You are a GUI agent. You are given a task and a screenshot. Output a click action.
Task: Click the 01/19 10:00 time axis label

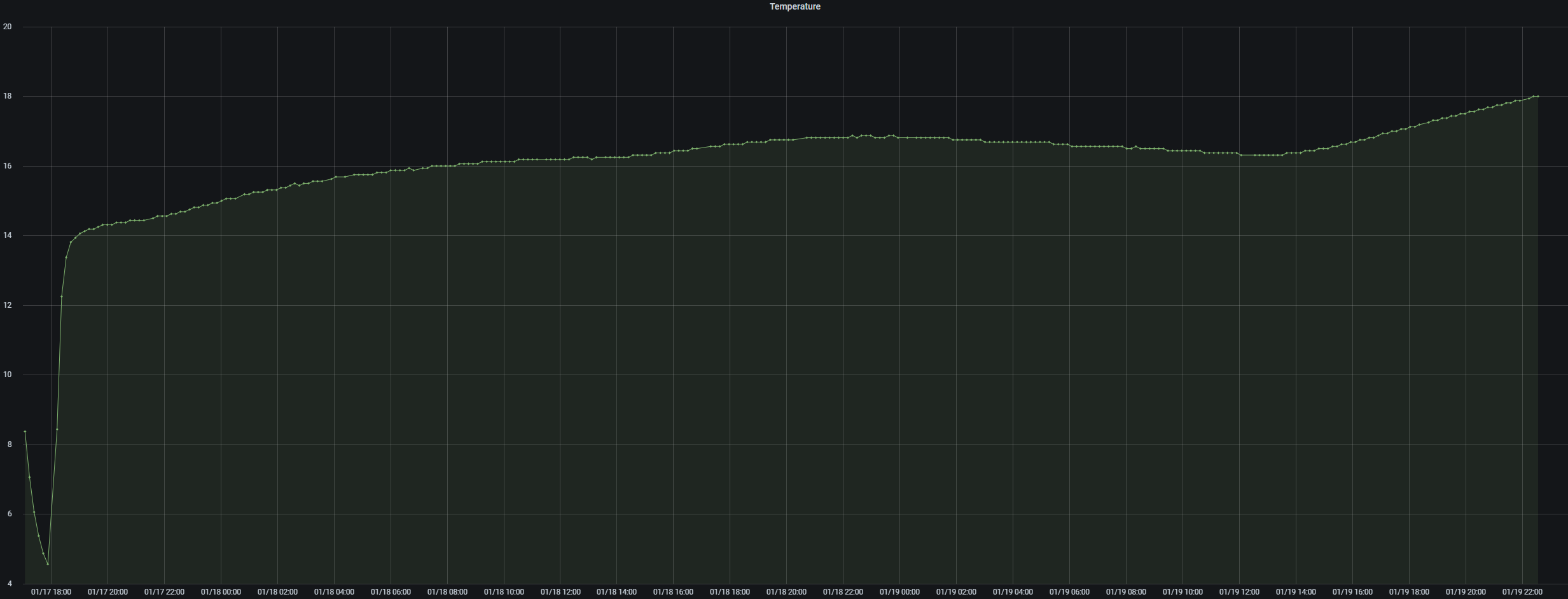point(1183,592)
